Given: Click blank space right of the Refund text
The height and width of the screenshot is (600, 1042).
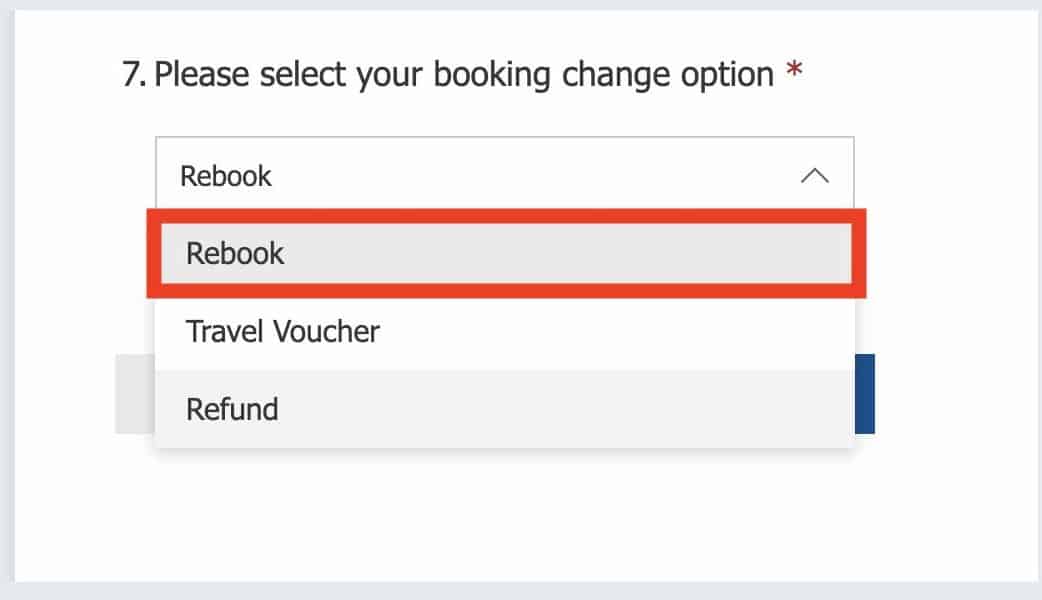Looking at the screenshot, I should (x=560, y=409).
